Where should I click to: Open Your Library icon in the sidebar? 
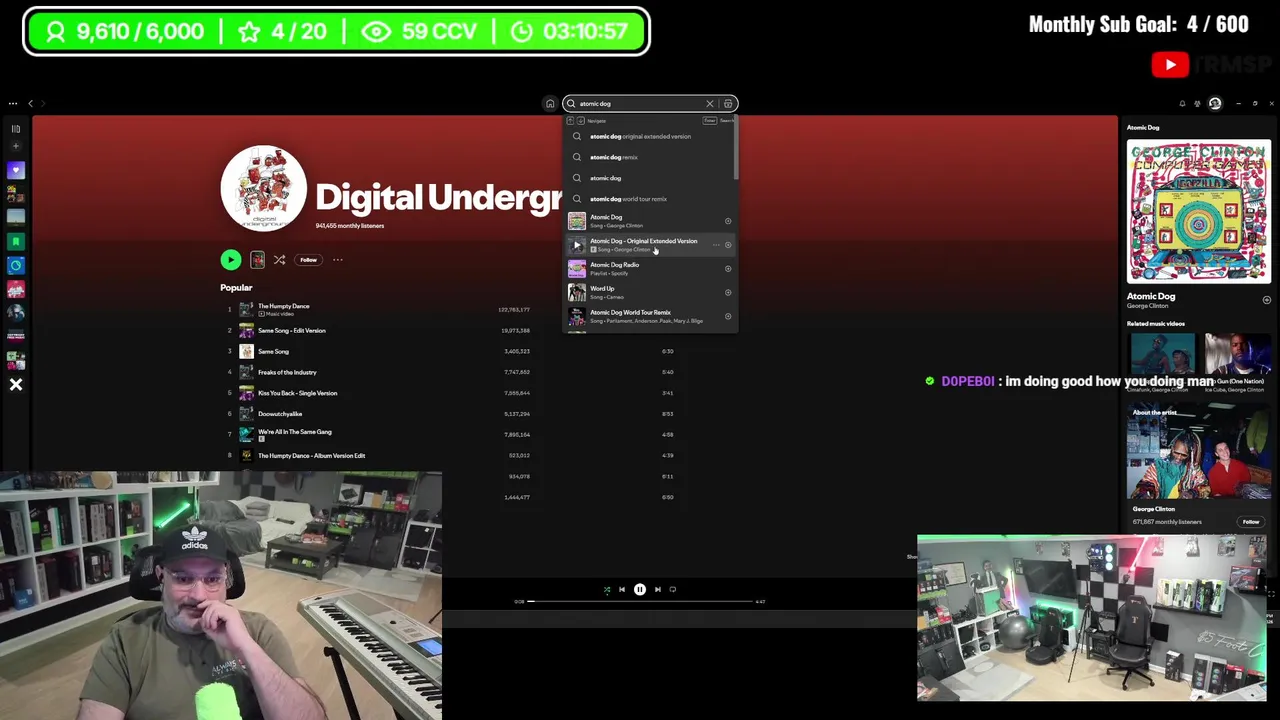16,128
